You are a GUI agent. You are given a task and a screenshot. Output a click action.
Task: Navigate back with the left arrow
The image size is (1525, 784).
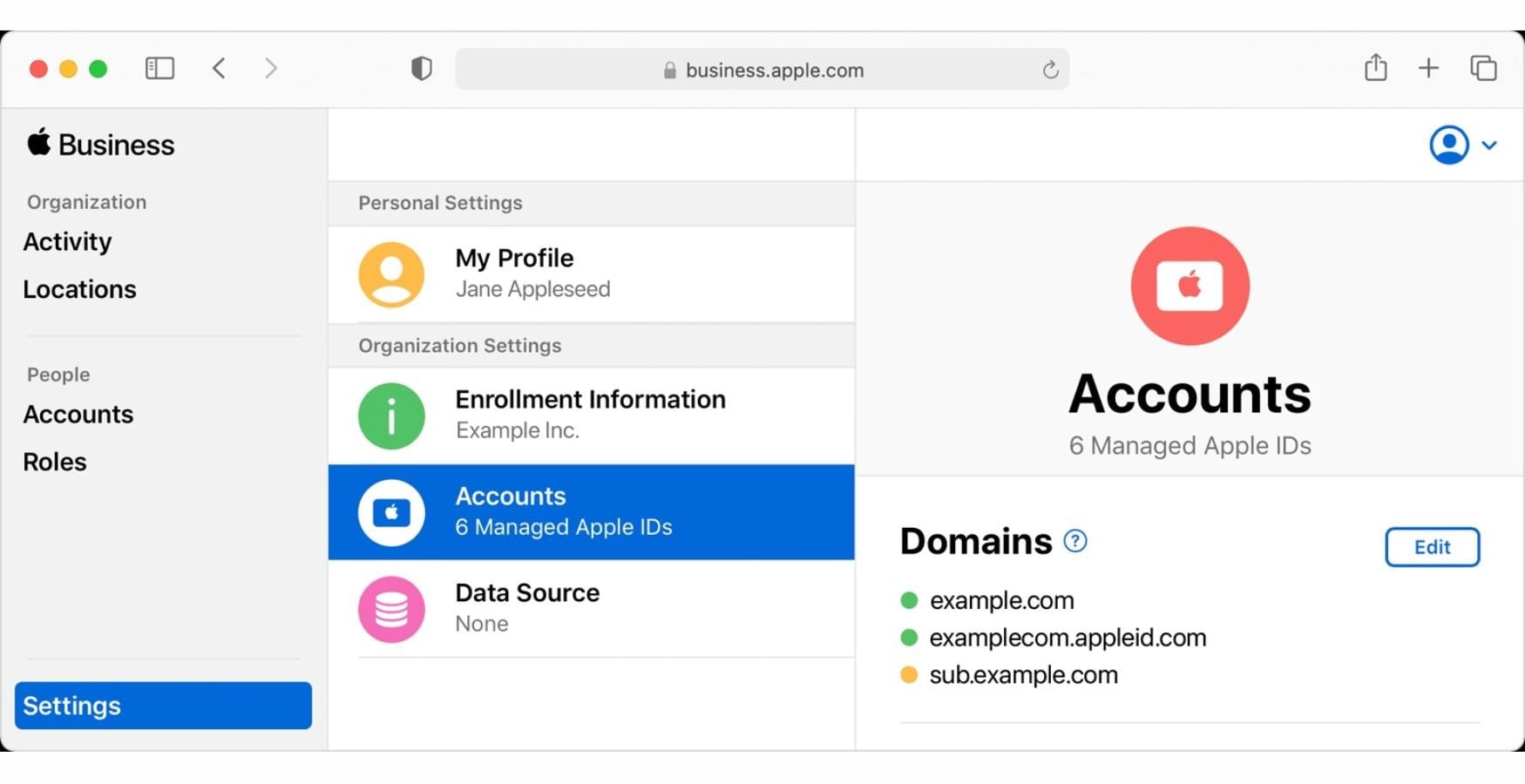tap(219, 67)
